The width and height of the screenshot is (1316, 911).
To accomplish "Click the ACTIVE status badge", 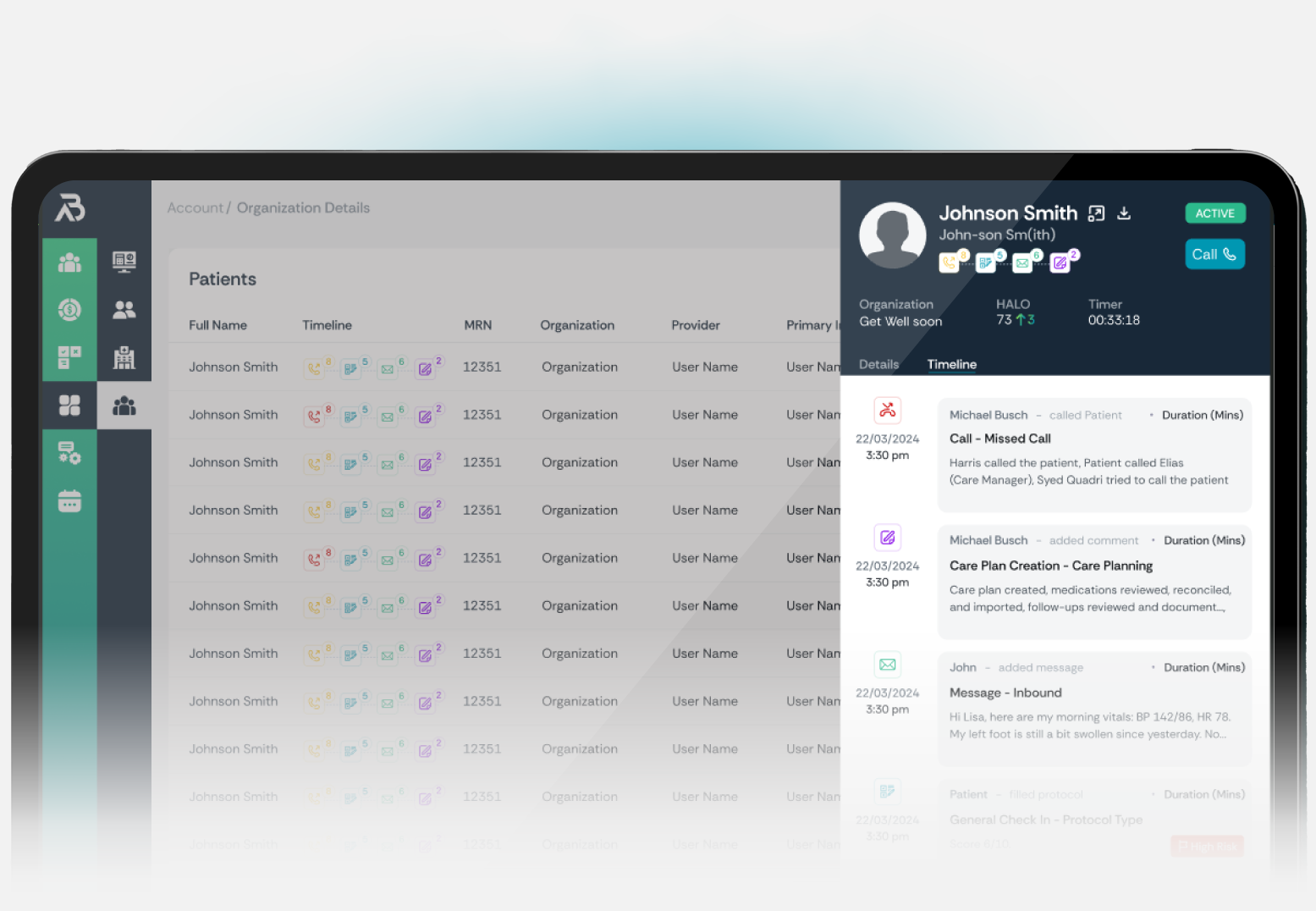I will point(1215,213).
